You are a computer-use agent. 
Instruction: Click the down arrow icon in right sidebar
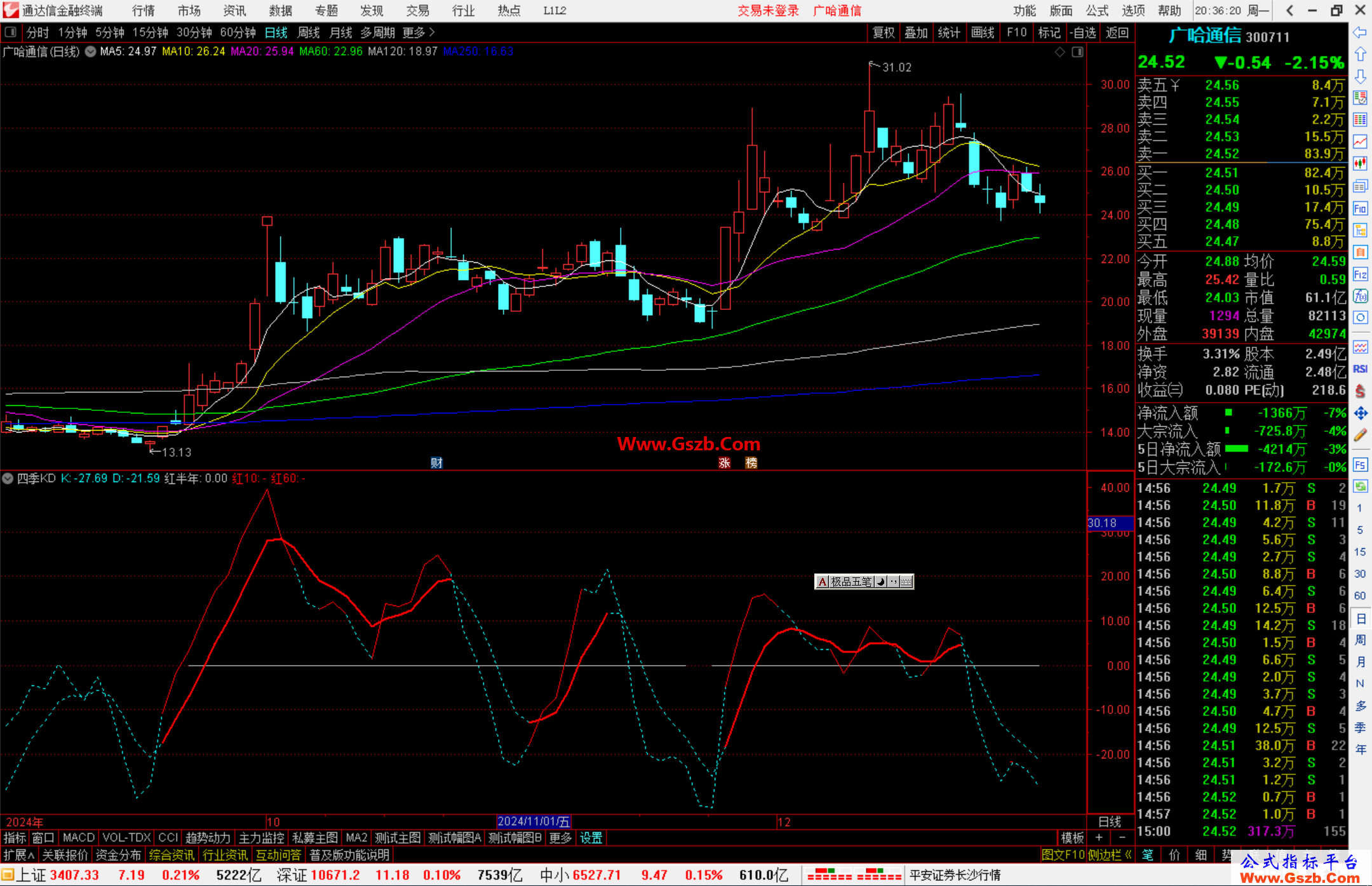[1360, 77]
